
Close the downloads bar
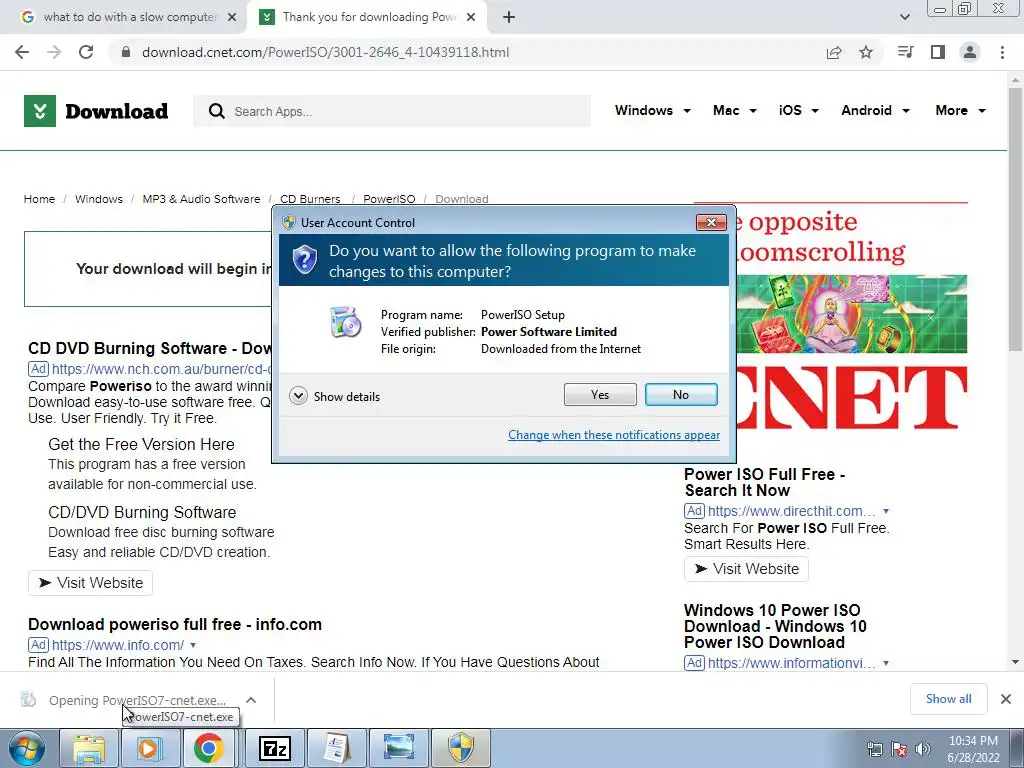tap(1006, 699)
